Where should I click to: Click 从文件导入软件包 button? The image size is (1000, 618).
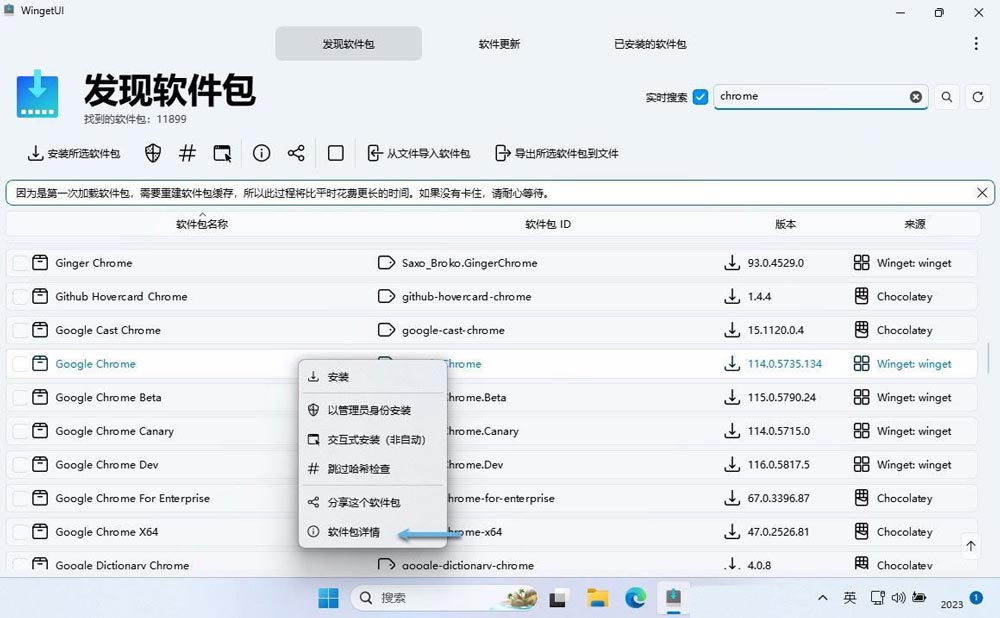(419, 153)
